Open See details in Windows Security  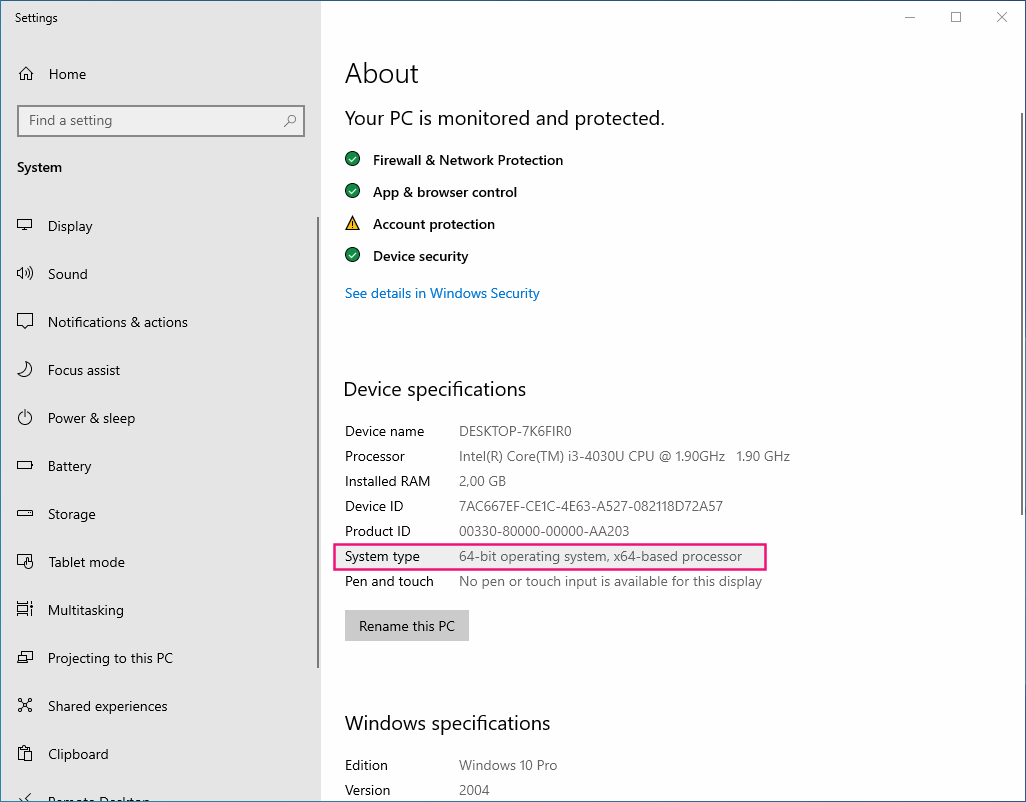coord(442,293)
